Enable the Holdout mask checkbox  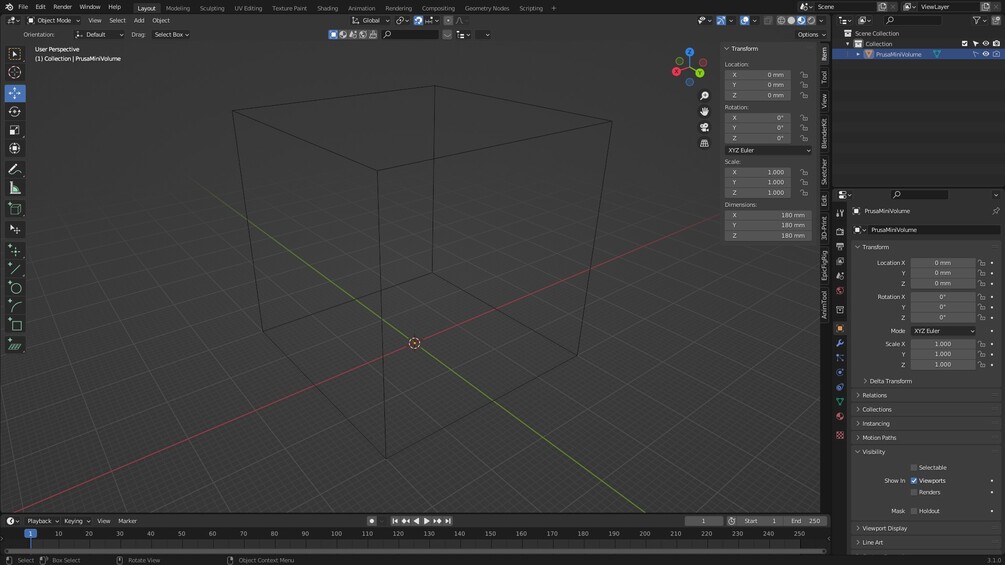click(914, 511)
